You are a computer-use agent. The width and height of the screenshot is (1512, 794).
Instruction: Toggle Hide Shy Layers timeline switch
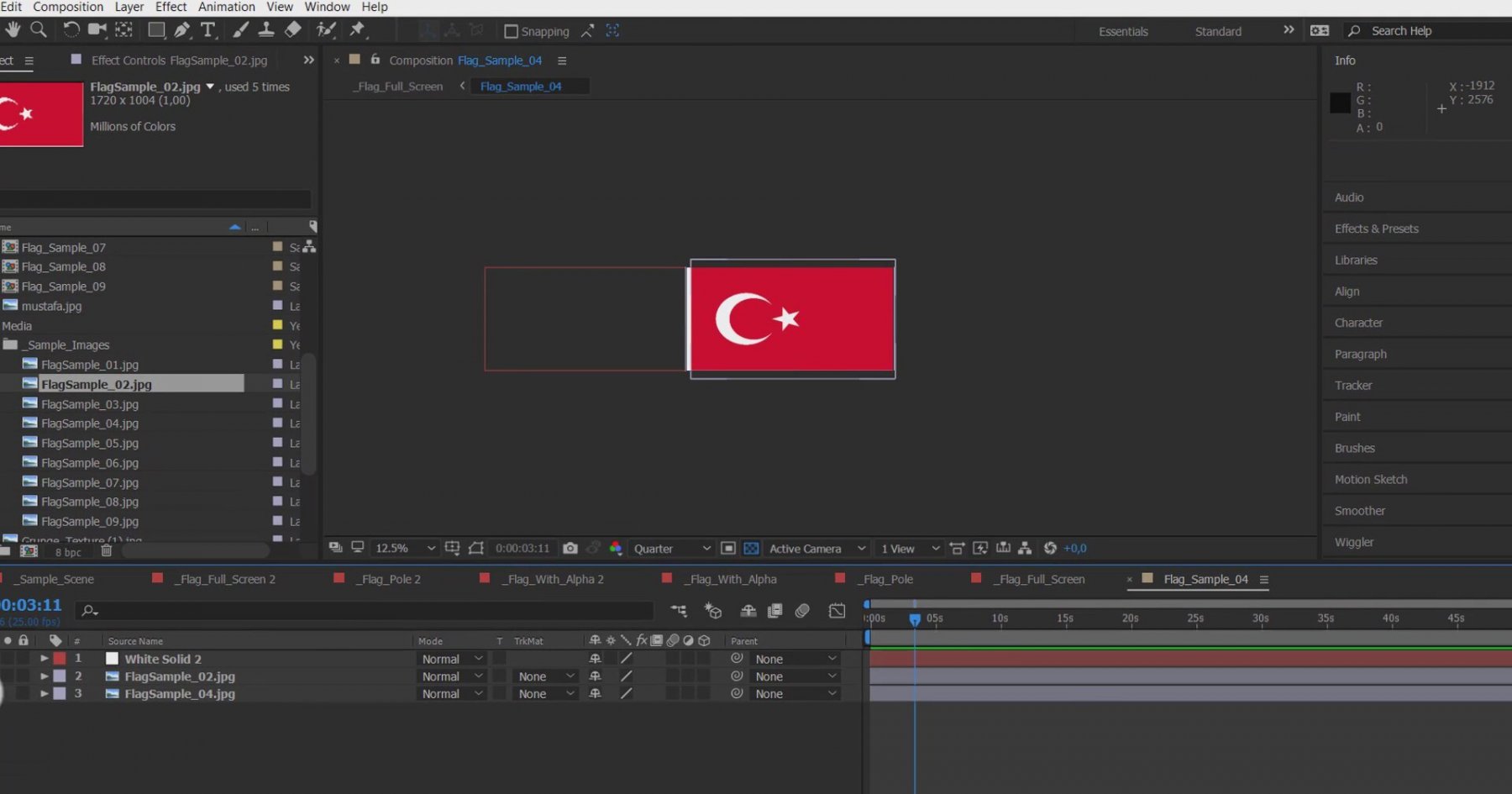[x=748, y=611]
